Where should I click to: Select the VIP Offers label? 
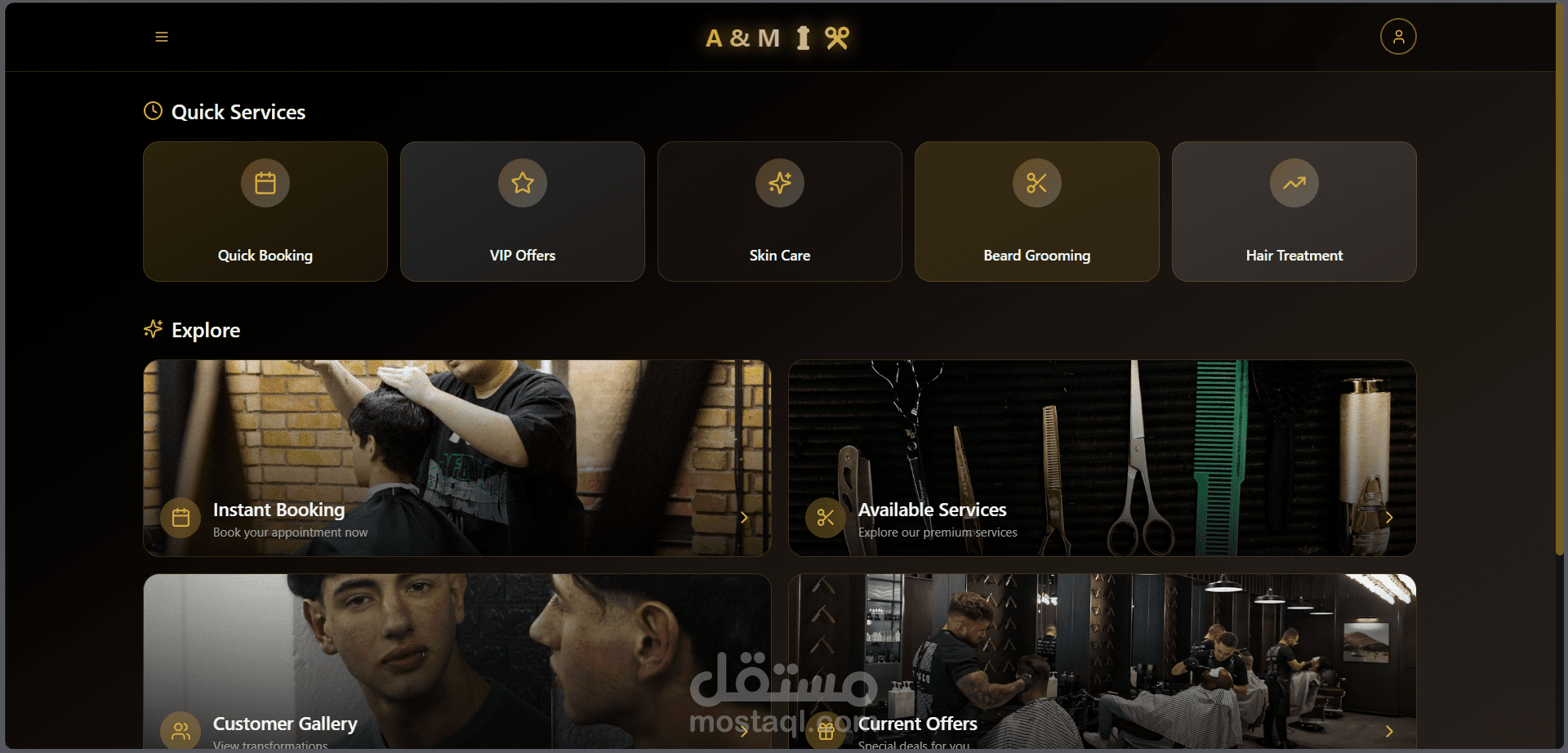[523, 256]
